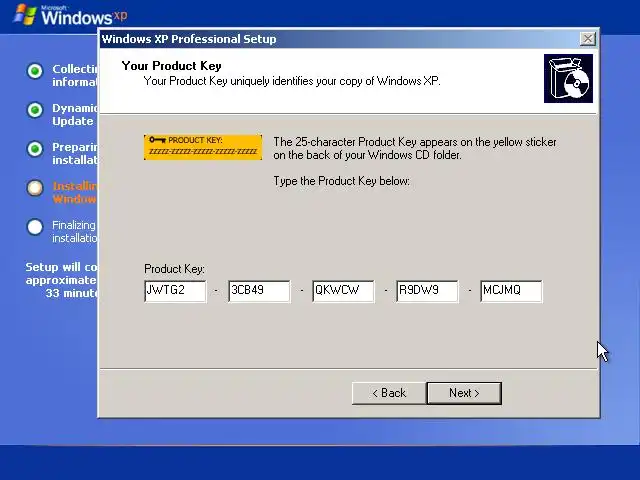Click the yellow product key sticker image
640x480 pixels.
point(203,147)
